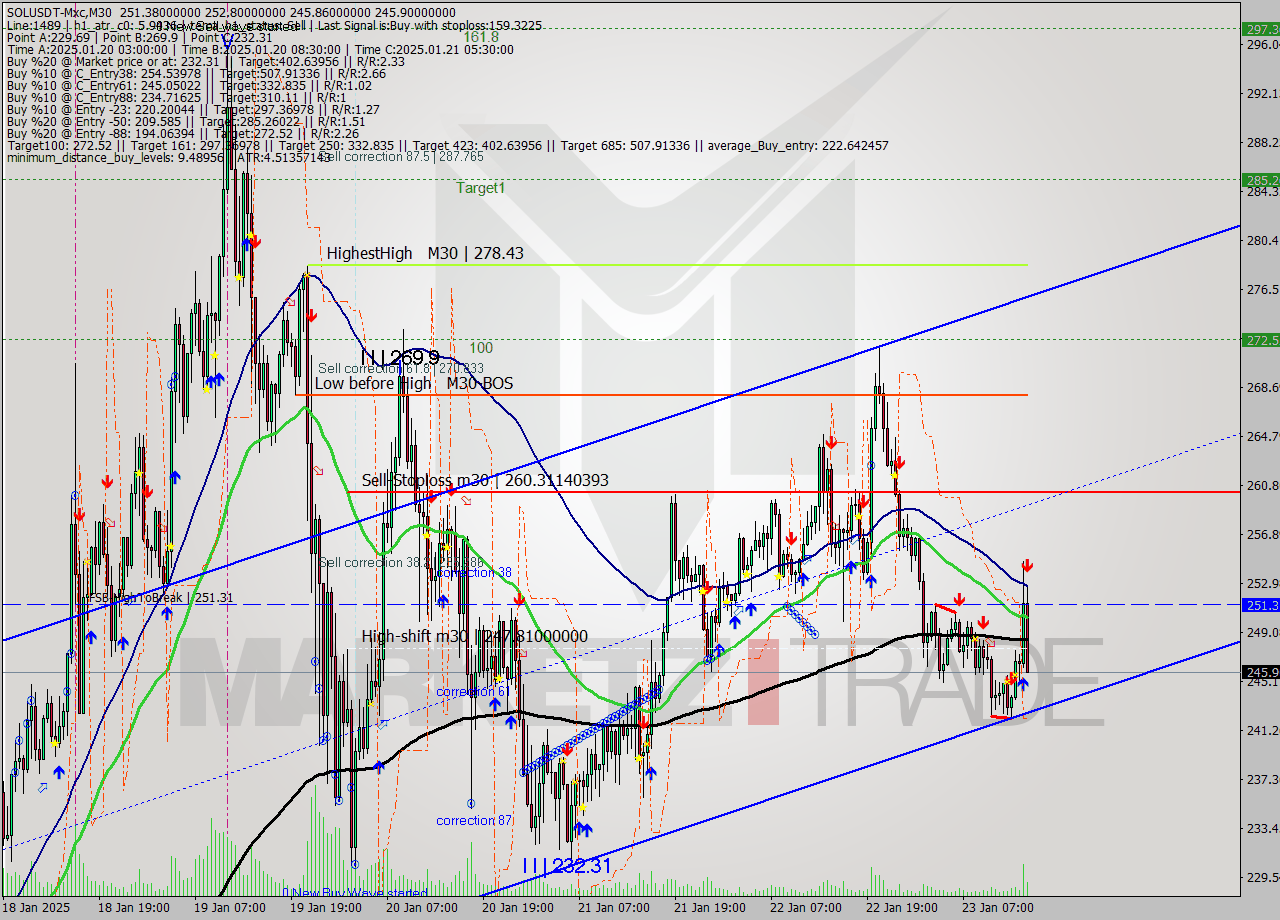
Task: Click the SOLUSDT-Mxc,M30 chart title text
Action: tap(61, 12)
